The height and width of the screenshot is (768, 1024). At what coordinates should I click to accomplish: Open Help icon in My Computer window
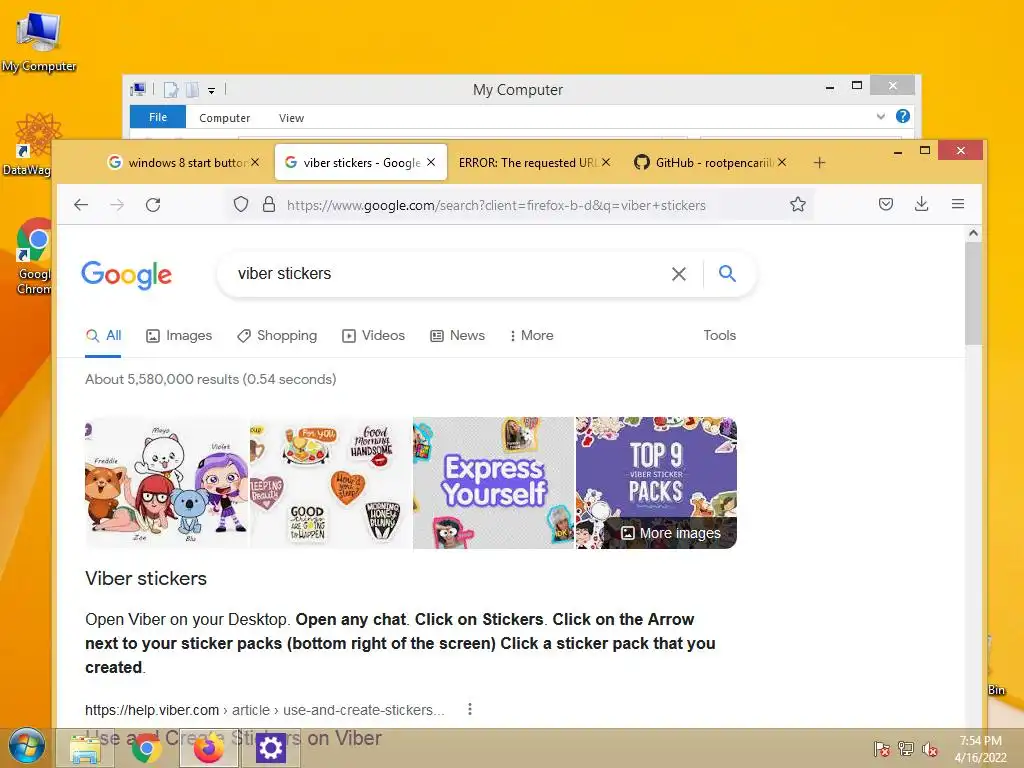tap(903, 116)
